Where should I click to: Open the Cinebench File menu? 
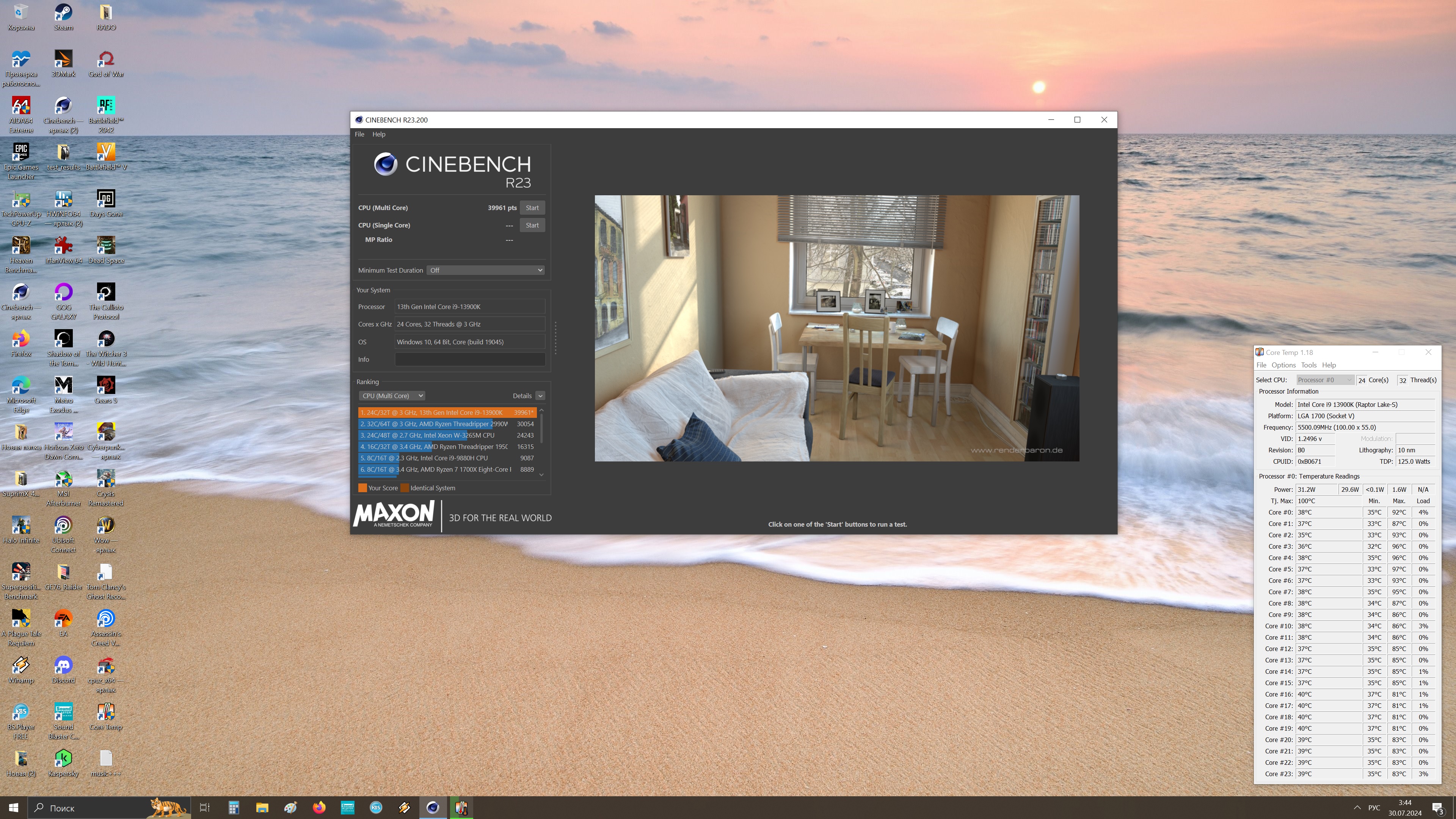click(x=359, y=135)
